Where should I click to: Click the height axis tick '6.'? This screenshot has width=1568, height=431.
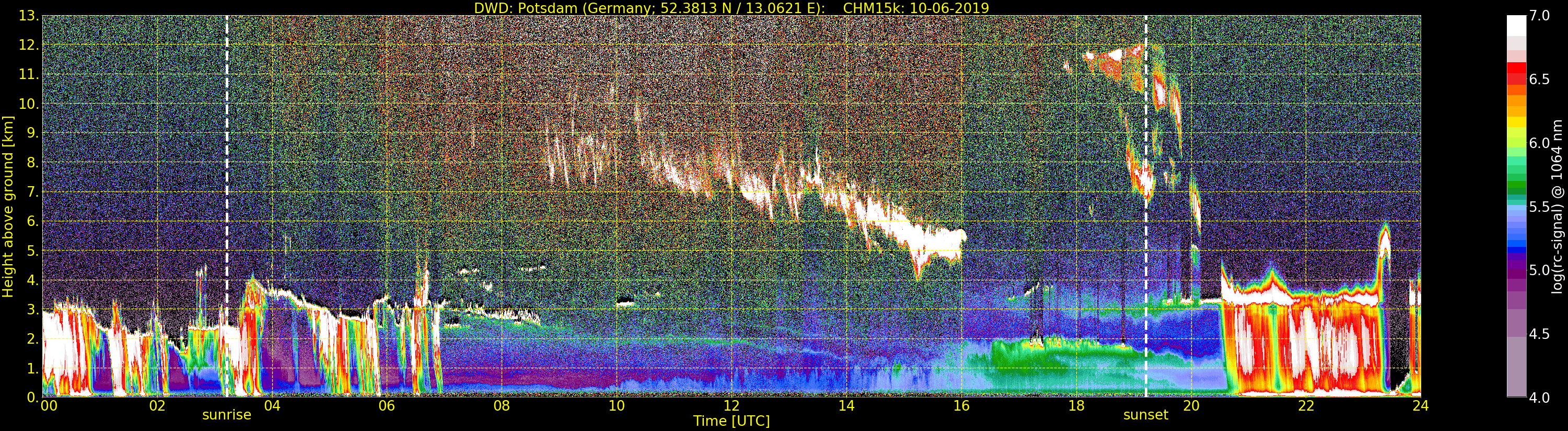pyautogui.click(x=32, y=221)
